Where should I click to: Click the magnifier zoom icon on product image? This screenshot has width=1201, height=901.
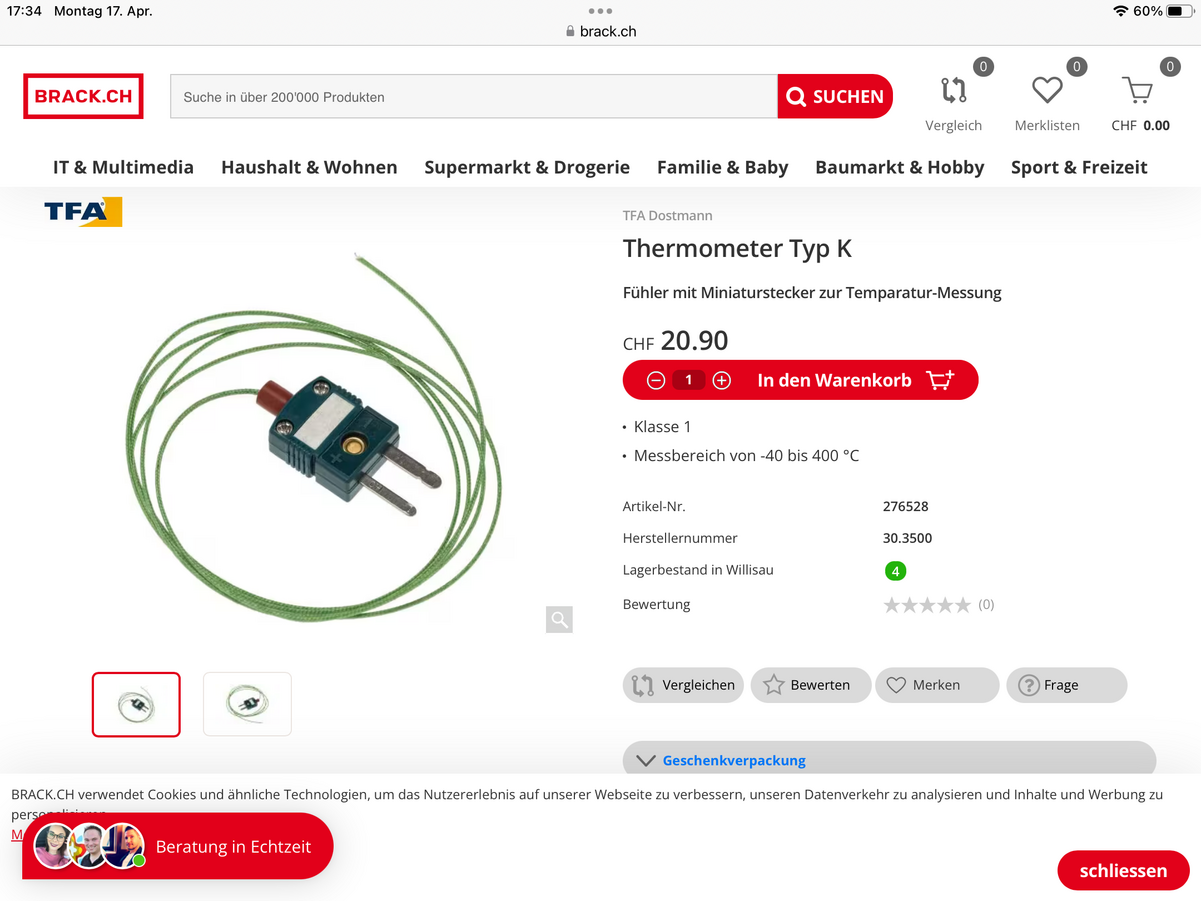coord(559,619)
